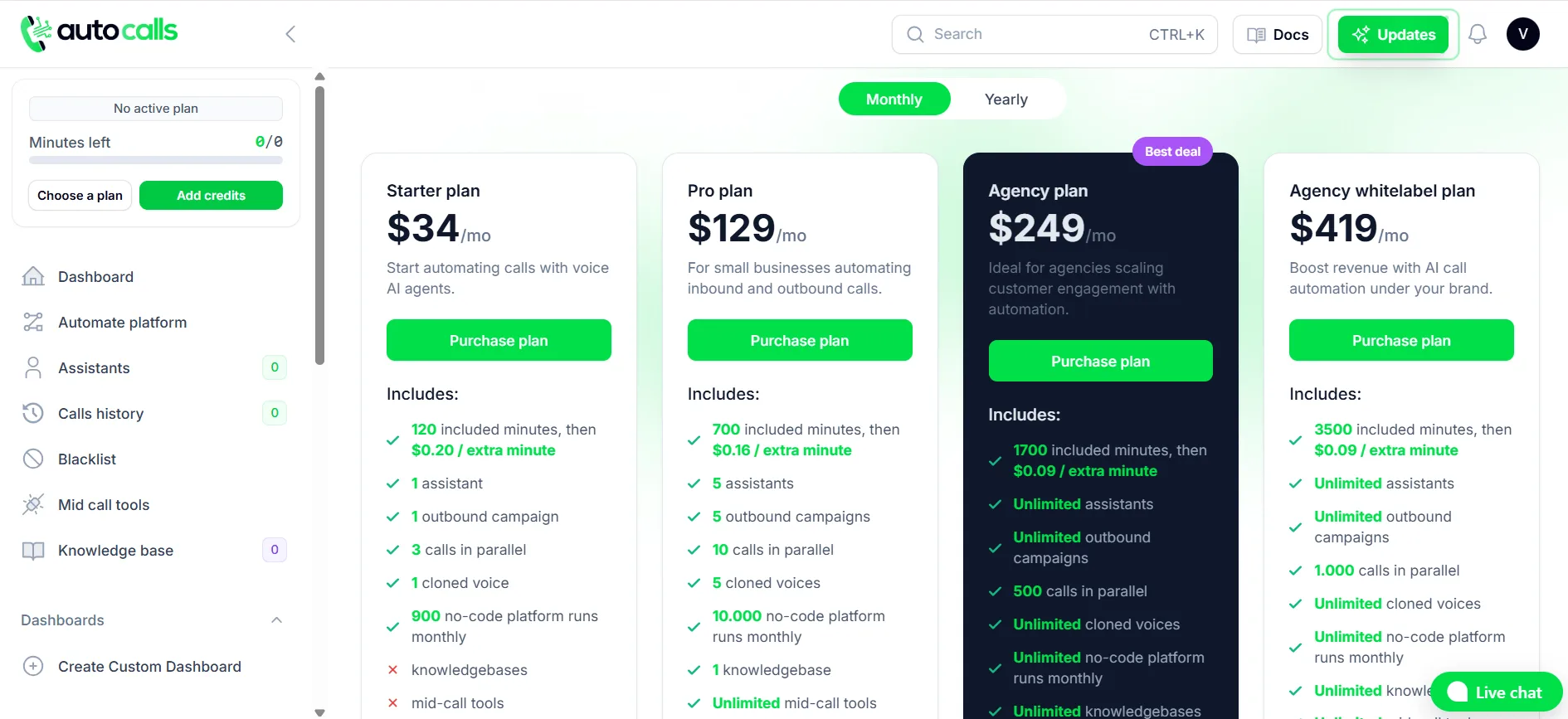Switch billing to Monthly
This screenshot has height=719, width=1568.
tap(894, 100)
